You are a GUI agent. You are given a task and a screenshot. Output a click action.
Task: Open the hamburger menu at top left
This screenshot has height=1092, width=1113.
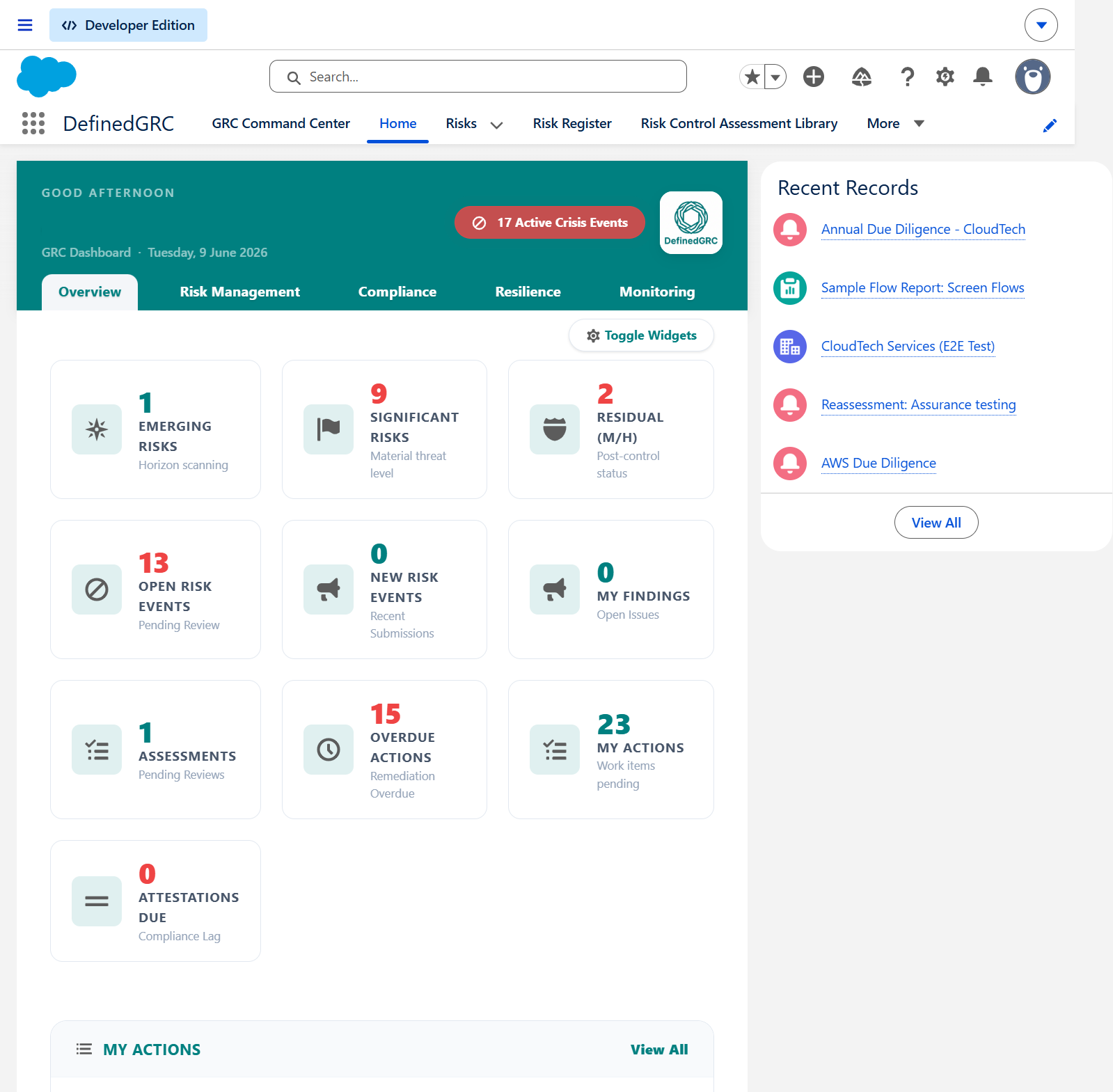click(x=25, y=25)
